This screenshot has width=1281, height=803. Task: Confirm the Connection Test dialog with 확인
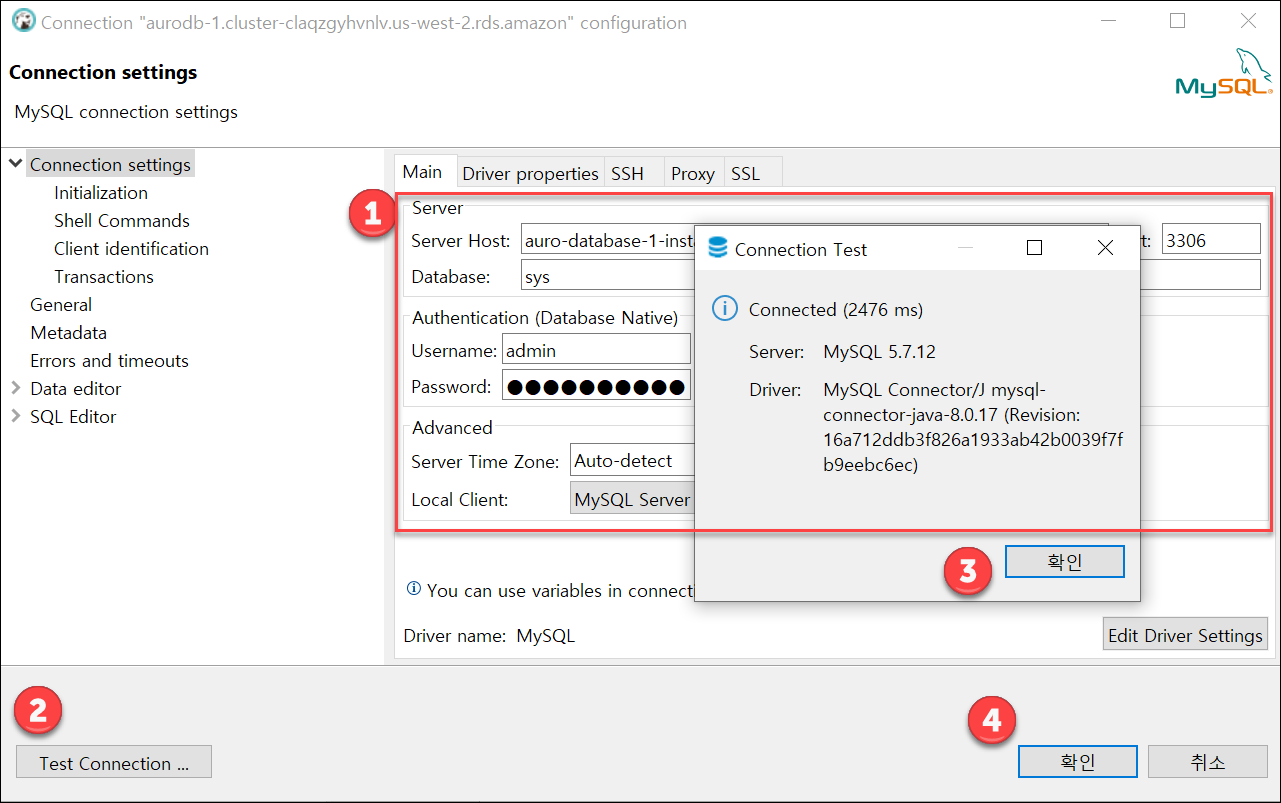(x=1065, y=562)
